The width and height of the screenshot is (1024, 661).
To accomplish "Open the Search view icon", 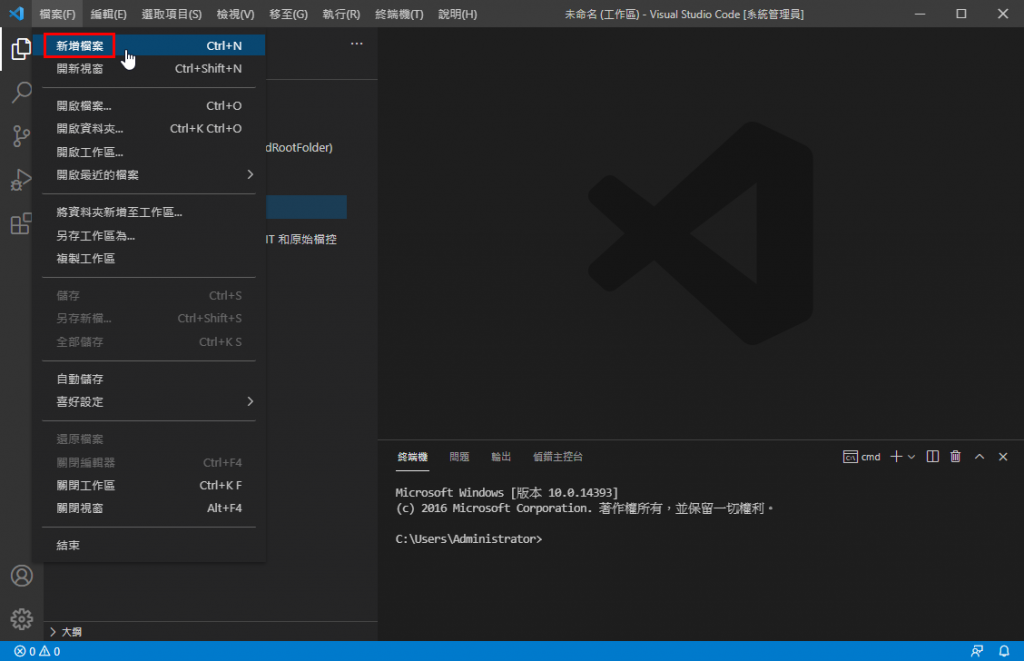I will pyautogui.click(x=21, y=93).
